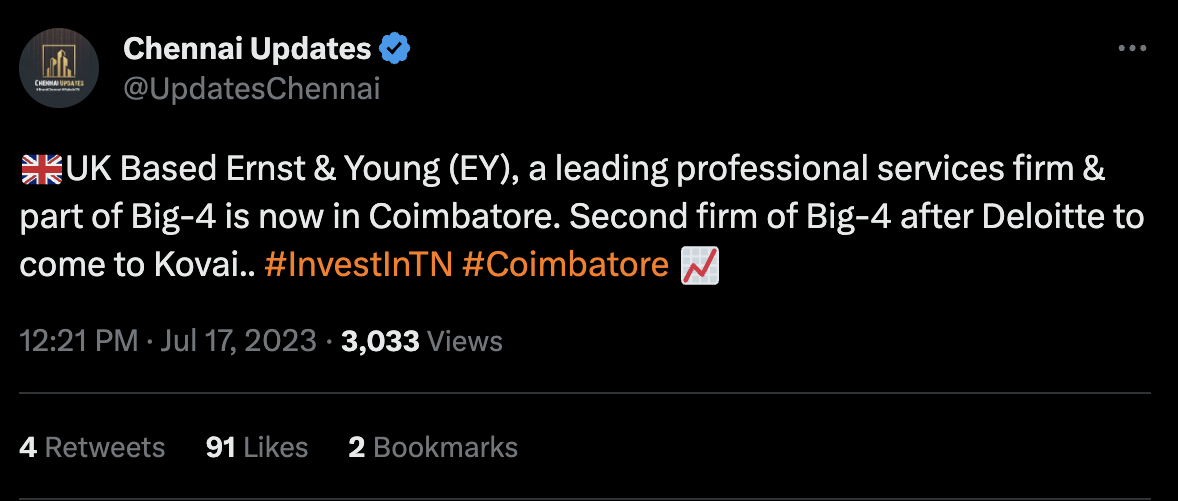The image size is (1178, 501).
Task: Click the UK flag emoji
Action: [42, 171]
